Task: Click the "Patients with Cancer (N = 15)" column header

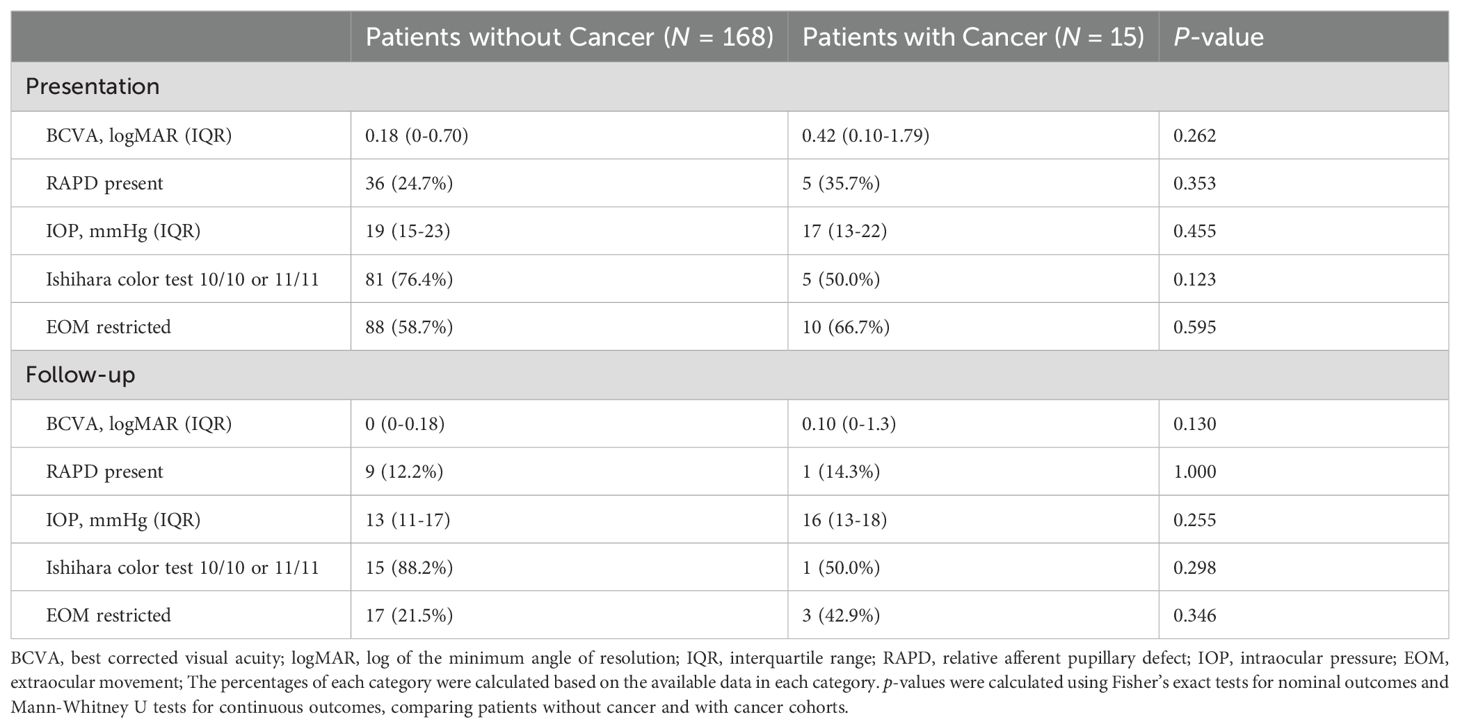Action: (972, 38)
